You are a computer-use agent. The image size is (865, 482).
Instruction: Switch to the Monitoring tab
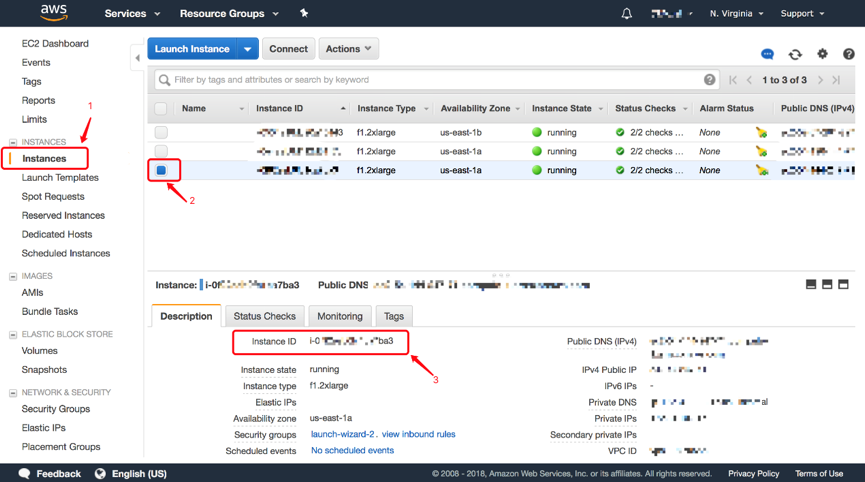(340, 316)
